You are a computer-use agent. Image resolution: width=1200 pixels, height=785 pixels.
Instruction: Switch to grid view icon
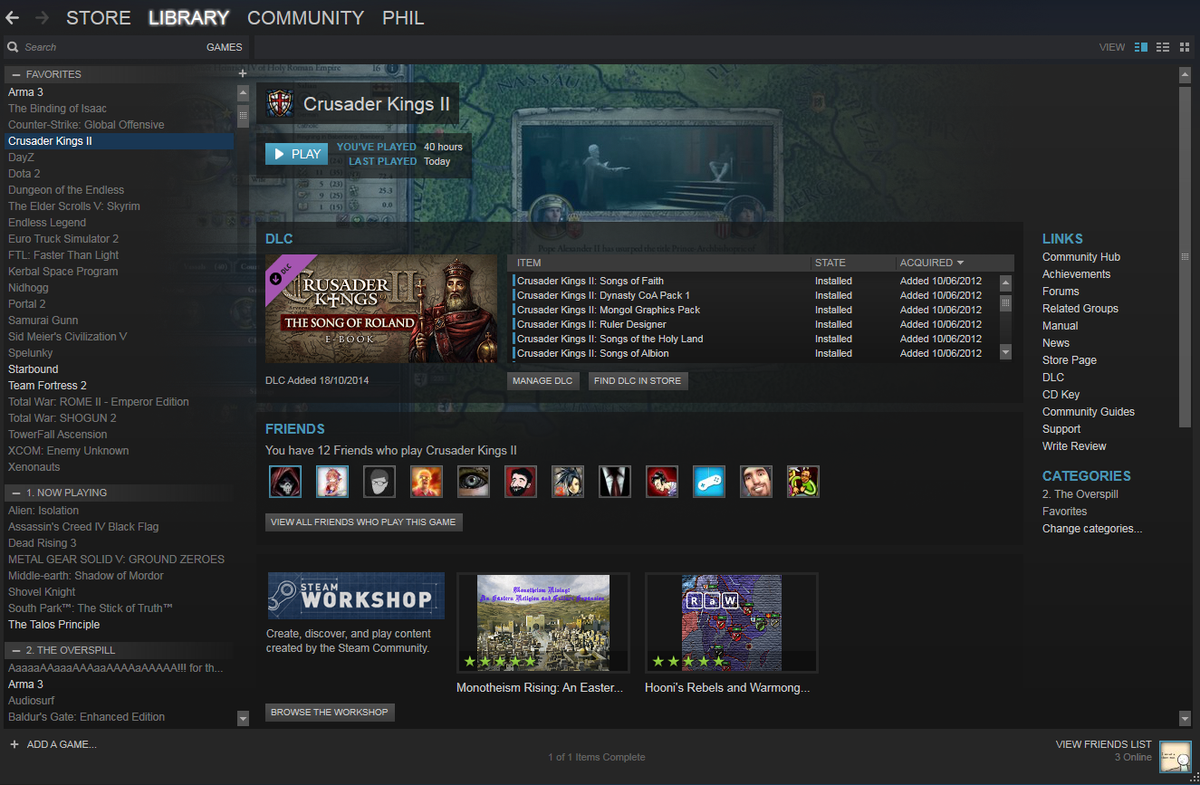point(1185,47)
